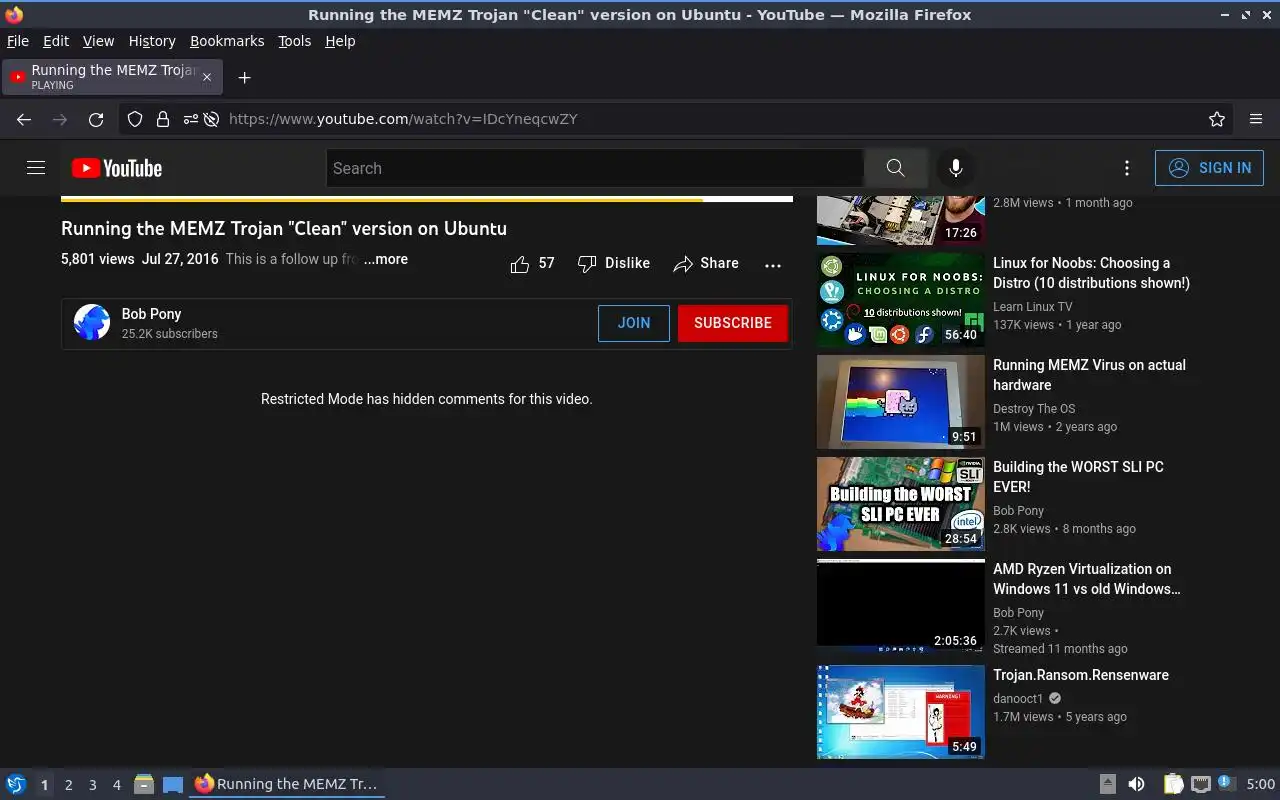This screenshot has height=800, width=1280.
Task: Open the Linux for Noobs 56:40 thumbnail
Action: pyautogui.click(x=901, y=300)
